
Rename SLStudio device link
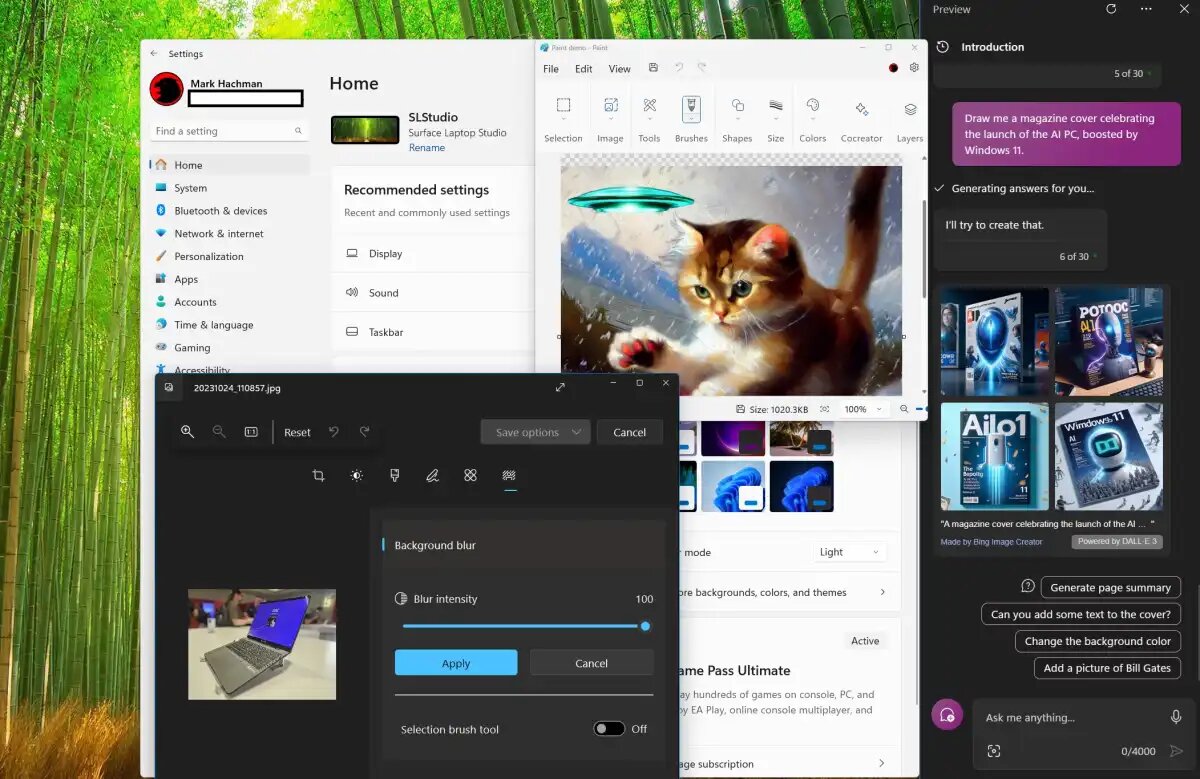(x=427, y=148)
